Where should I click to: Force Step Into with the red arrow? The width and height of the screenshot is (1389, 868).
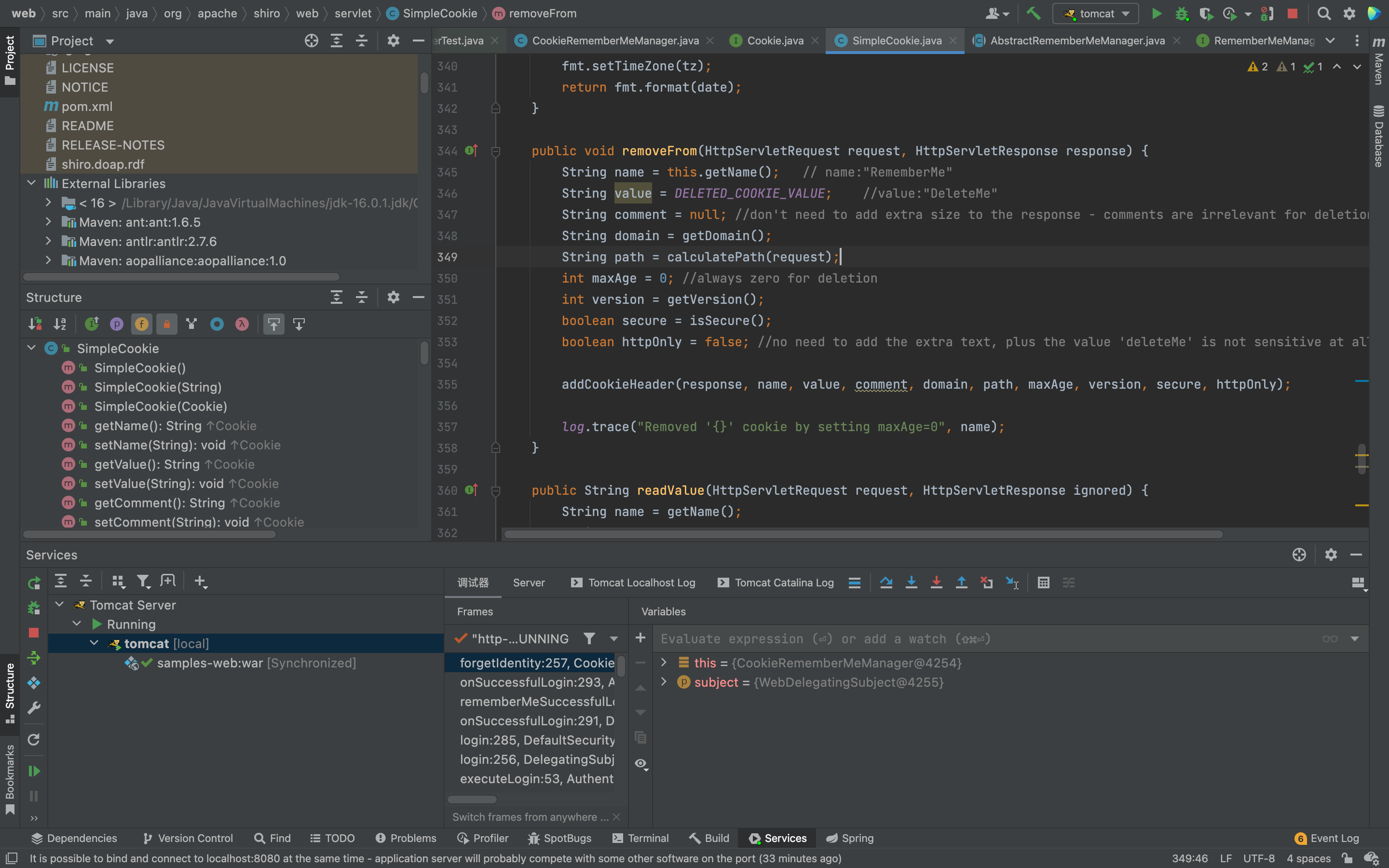pyautogui.click(x=936, y=583)
